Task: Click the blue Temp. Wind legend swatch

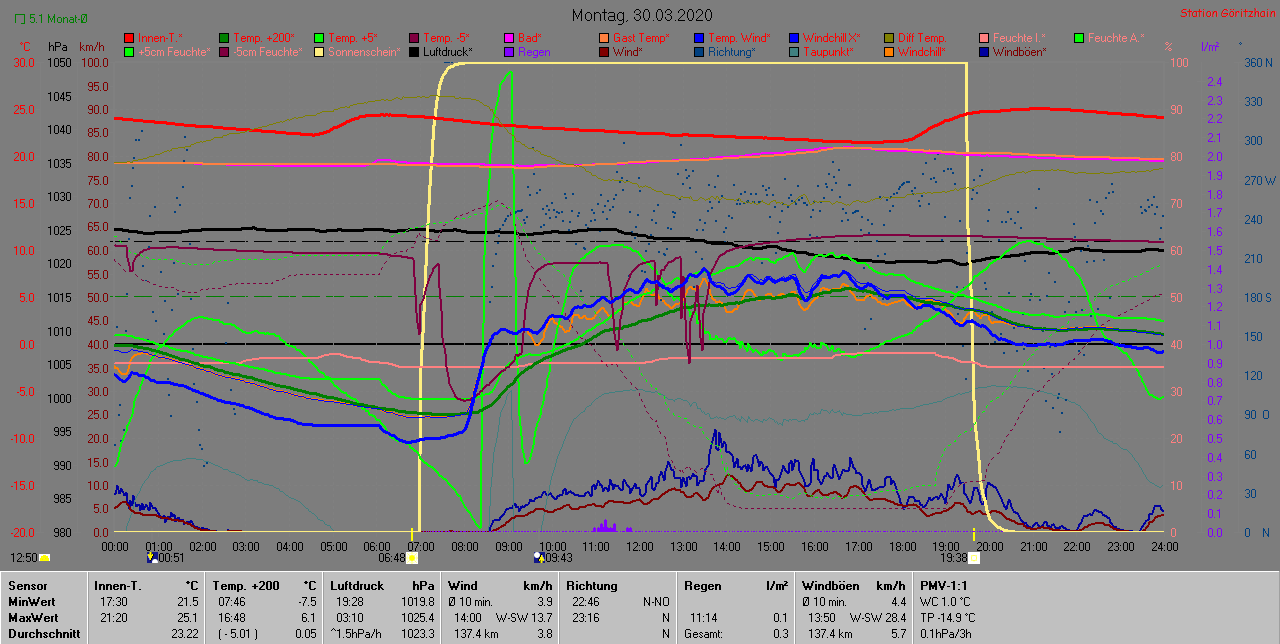Action: pos(700,38)
